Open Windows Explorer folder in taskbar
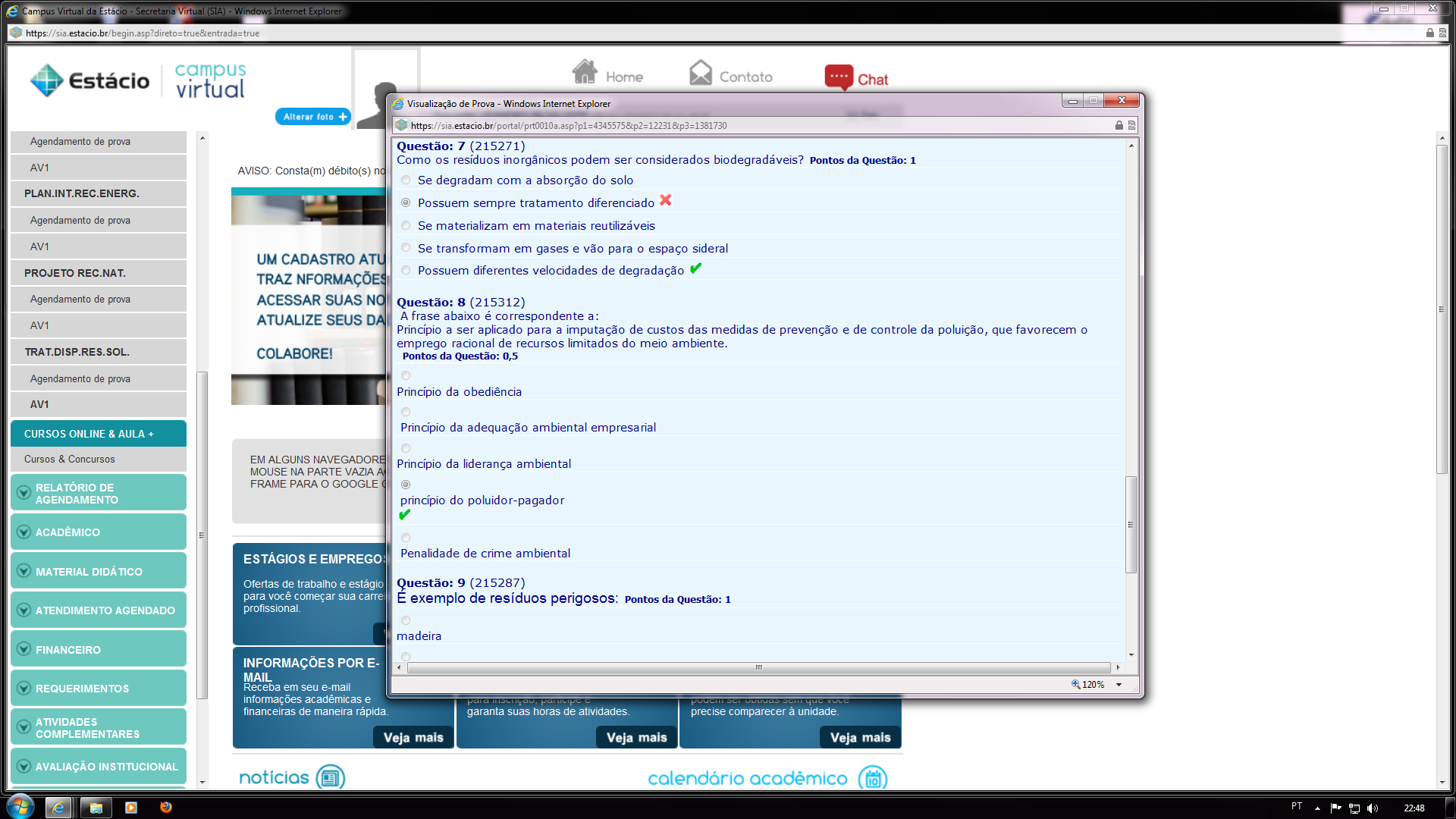The width and height of the screenshot is (1456, 819). [96, 808]
